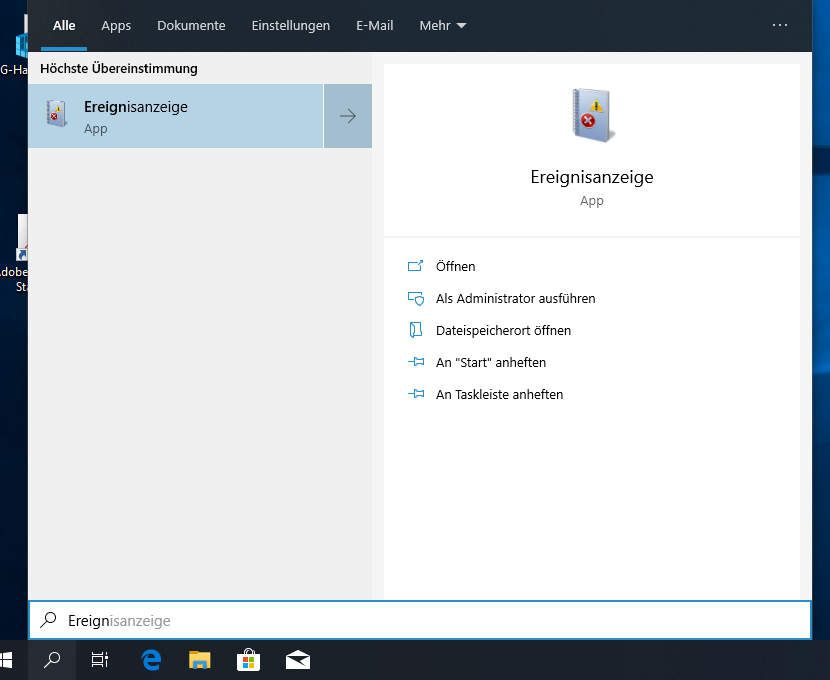Image resolution: width=830 pixels, height=680 pixels.
Task: Launch Microsoft Edge from the taskbar
Action: pos(151,660)
